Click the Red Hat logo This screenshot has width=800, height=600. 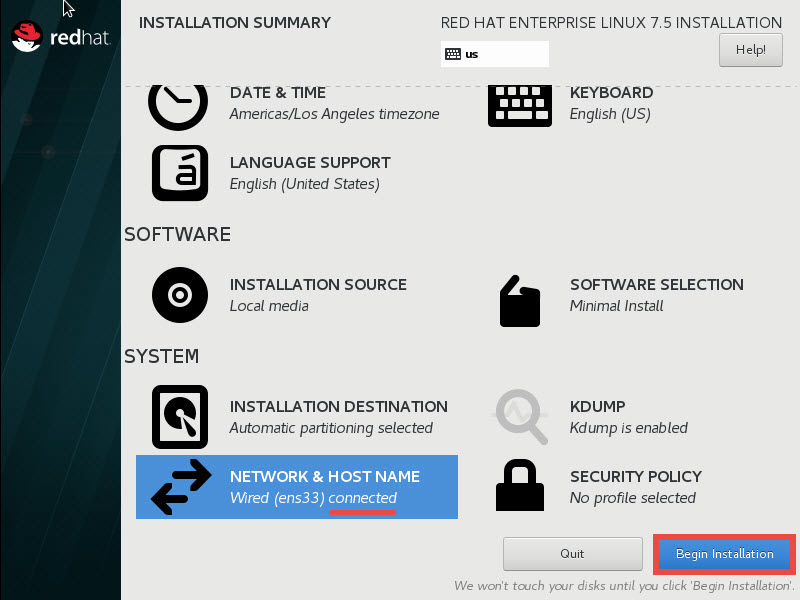click(60, 38)
